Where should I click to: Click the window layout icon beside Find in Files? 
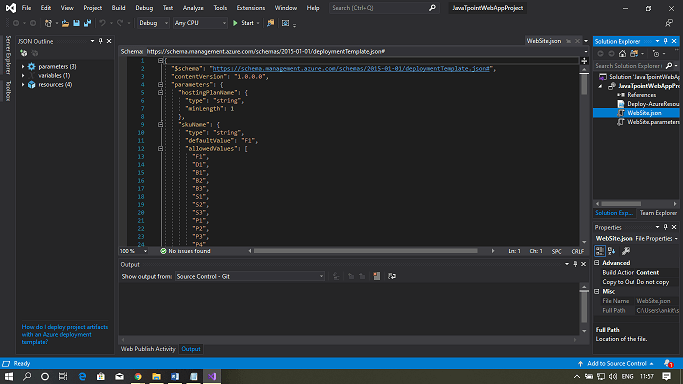(x=285, y=23)
